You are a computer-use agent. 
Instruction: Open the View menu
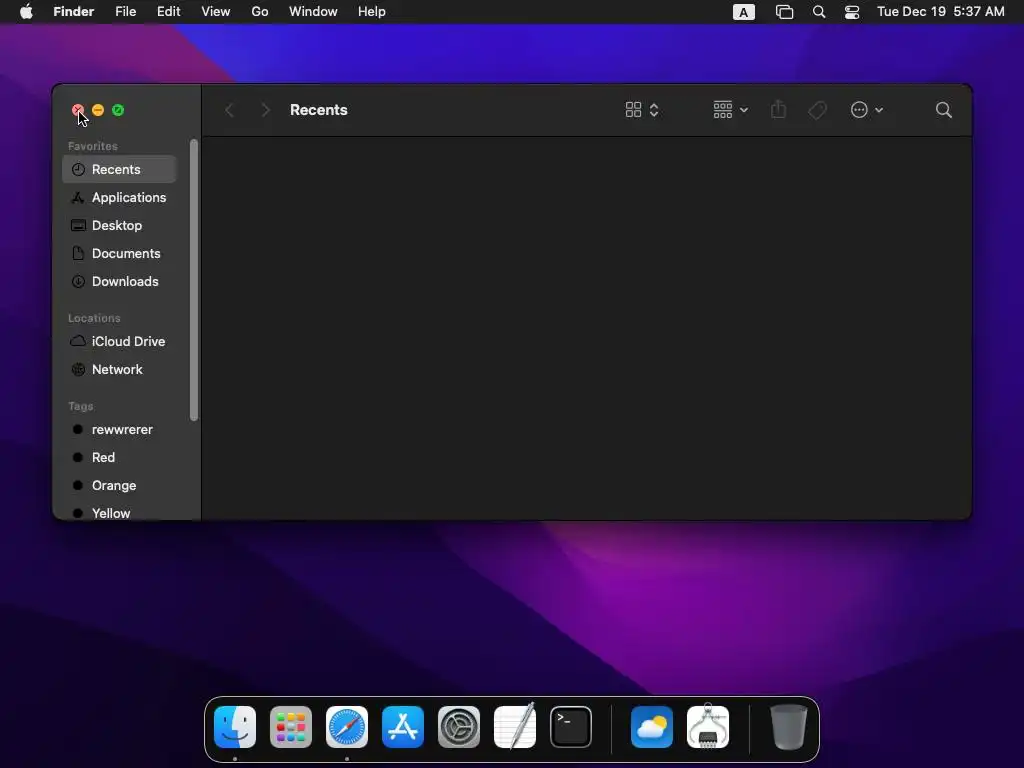216,12
